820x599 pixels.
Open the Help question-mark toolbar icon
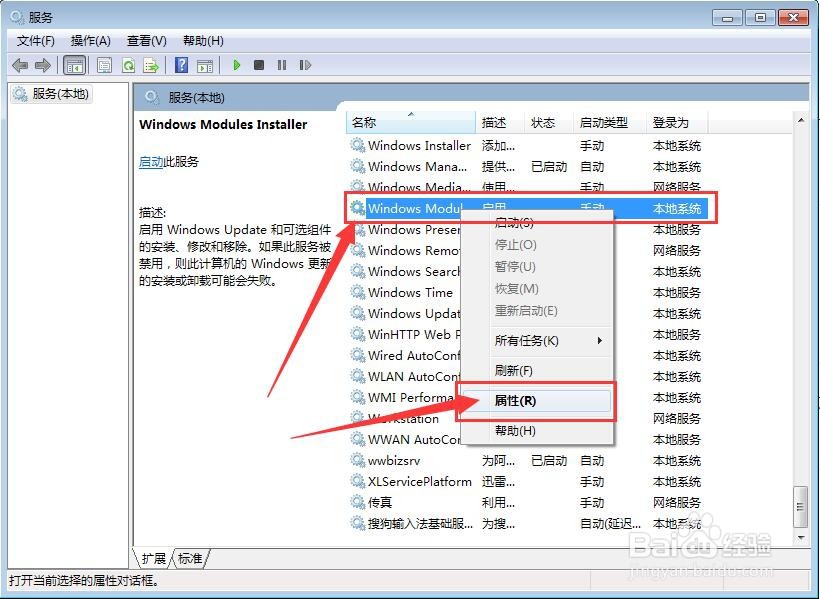pyautogui.click(x=181, y=65)
